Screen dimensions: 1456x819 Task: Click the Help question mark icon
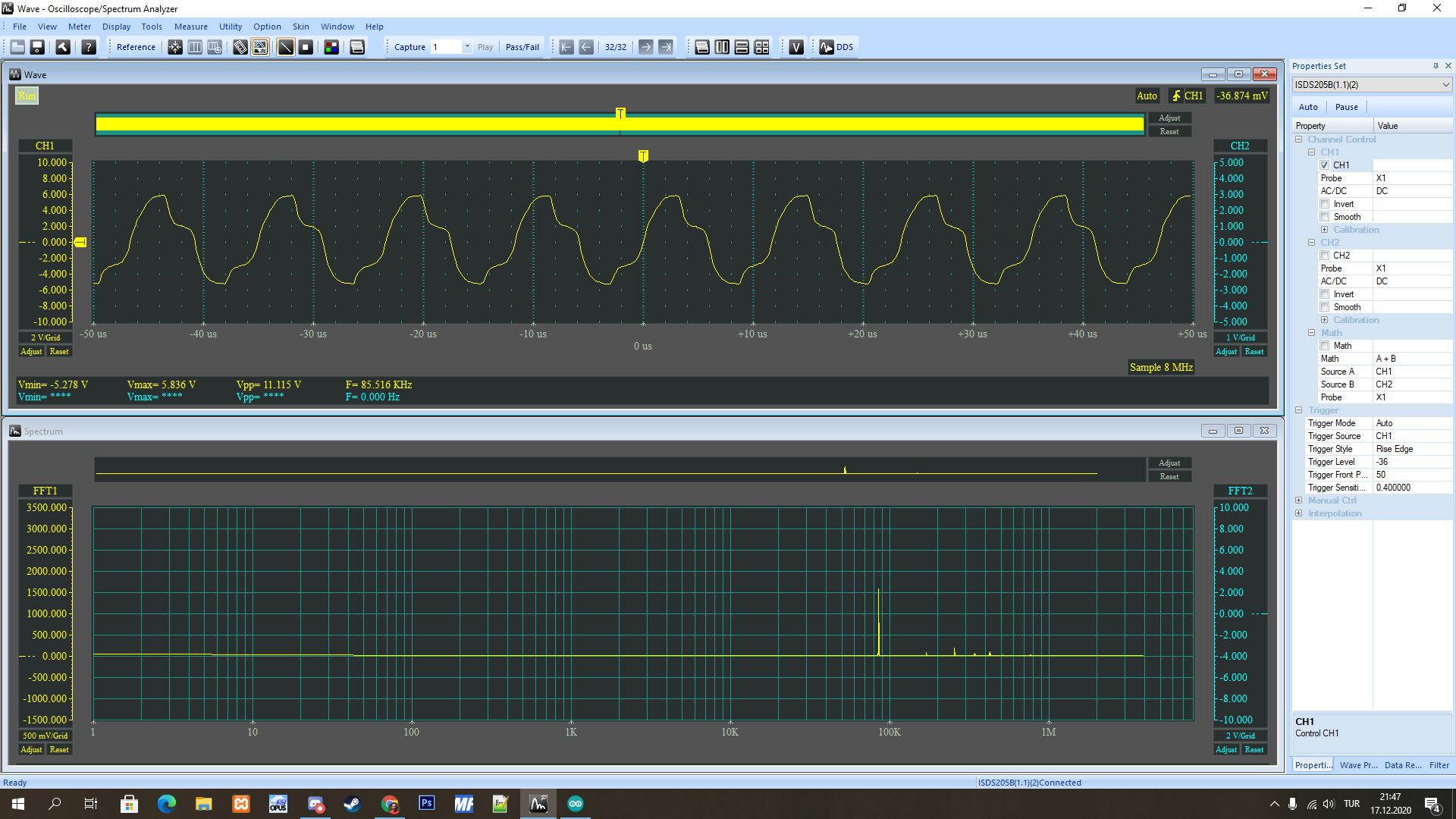89,47
